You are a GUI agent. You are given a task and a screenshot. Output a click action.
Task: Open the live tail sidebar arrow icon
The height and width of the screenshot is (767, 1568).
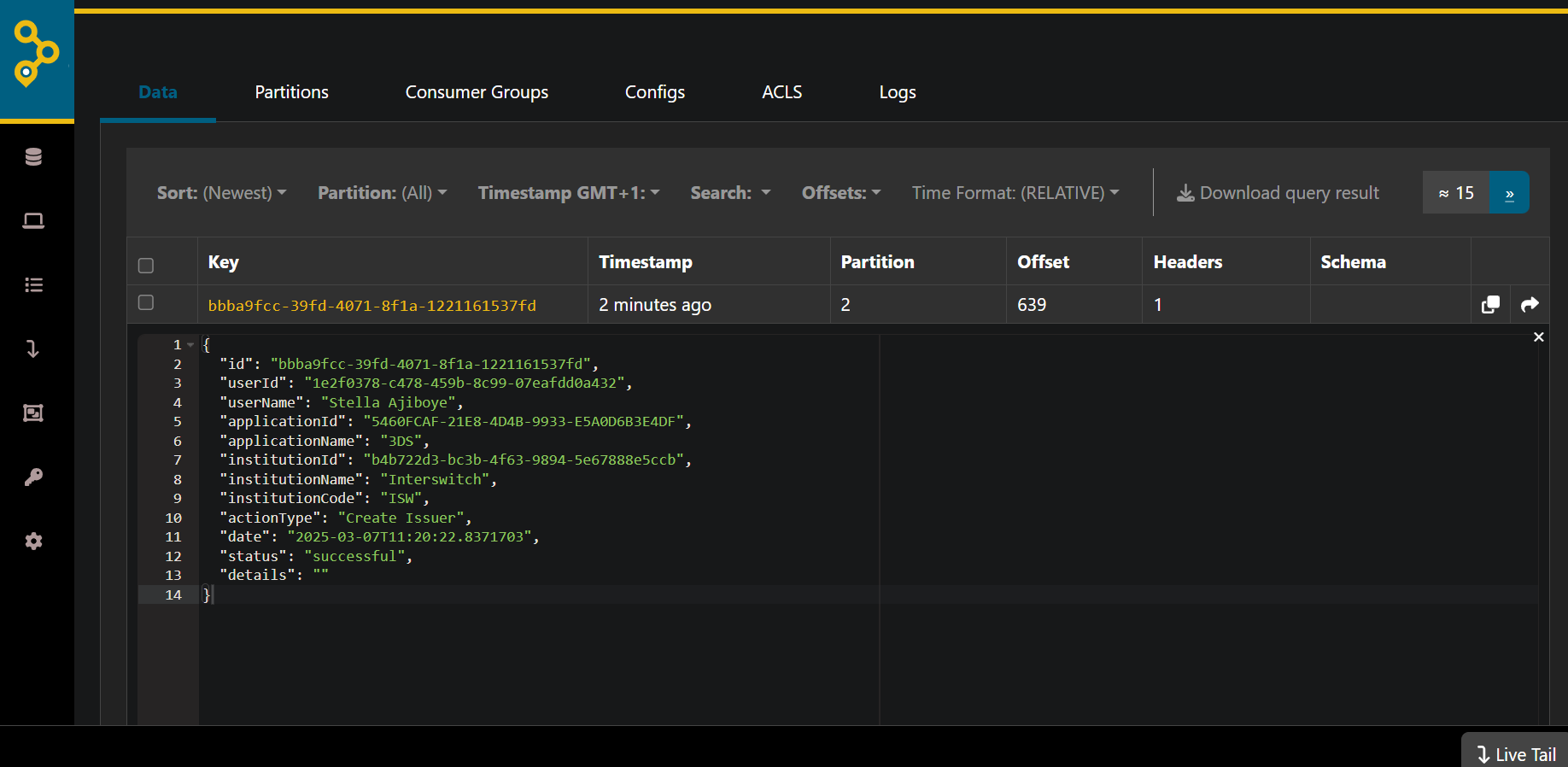(x=33, y=349)
